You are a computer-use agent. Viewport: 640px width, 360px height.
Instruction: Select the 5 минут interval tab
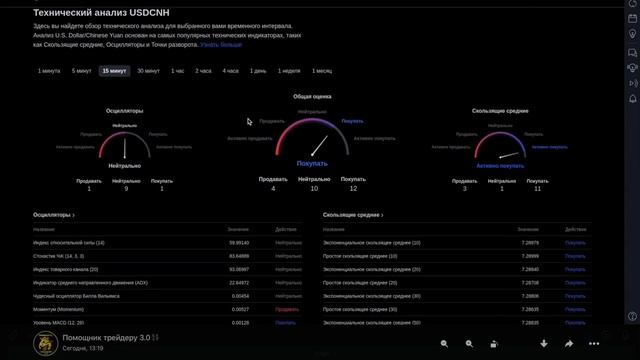tap(82, 71)
